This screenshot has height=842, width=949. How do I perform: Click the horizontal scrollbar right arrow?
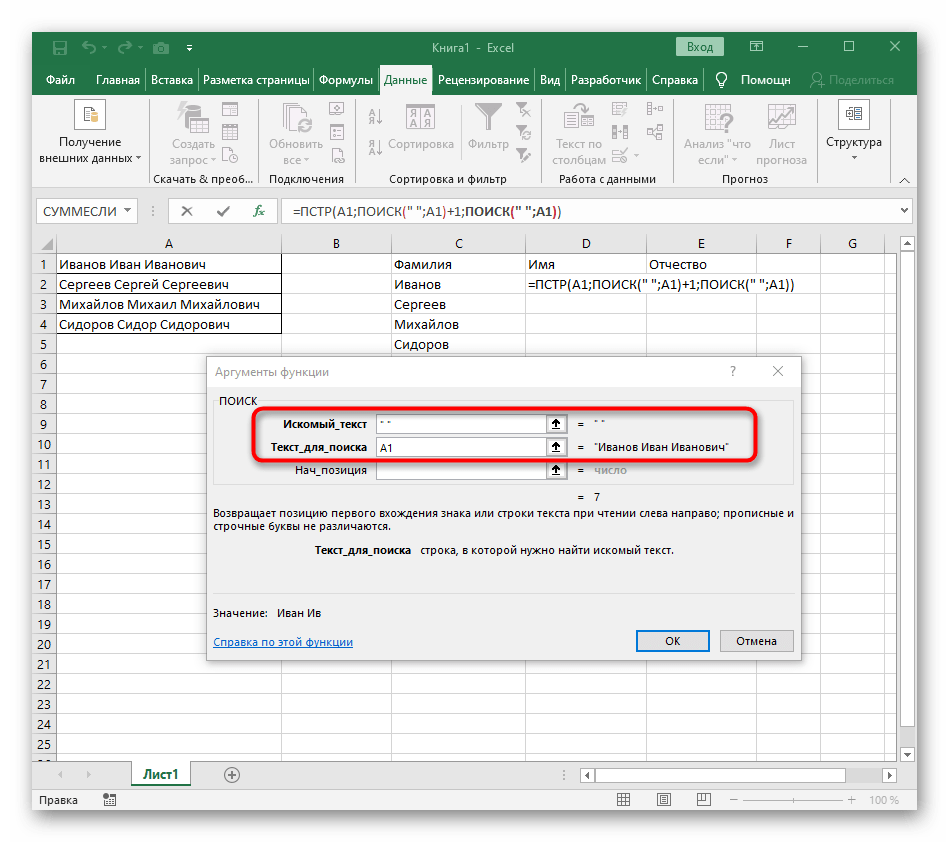pyautogui.click(x=889, y=775)
